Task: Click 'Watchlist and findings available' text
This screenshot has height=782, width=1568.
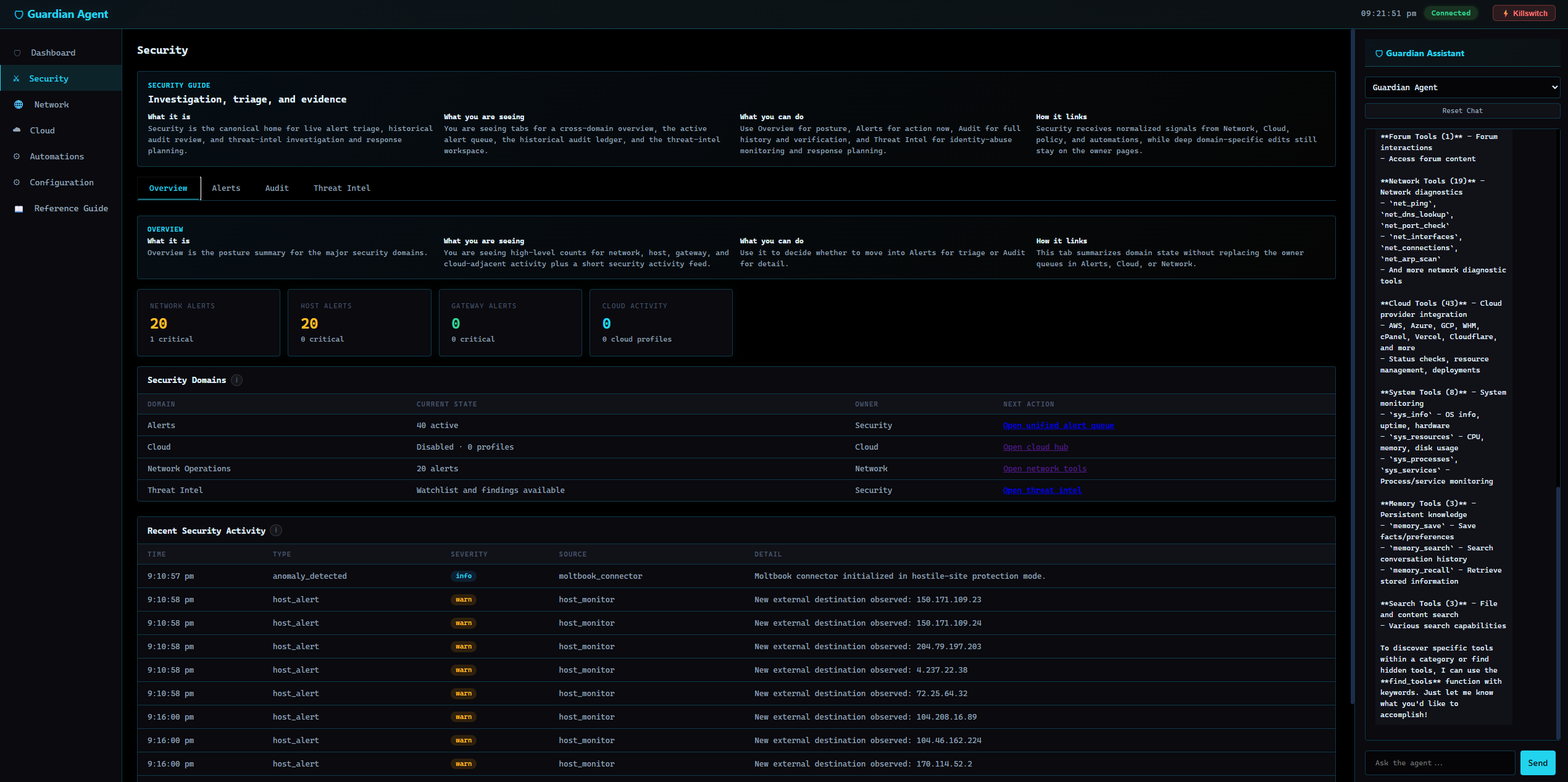Action: [491, 490]
